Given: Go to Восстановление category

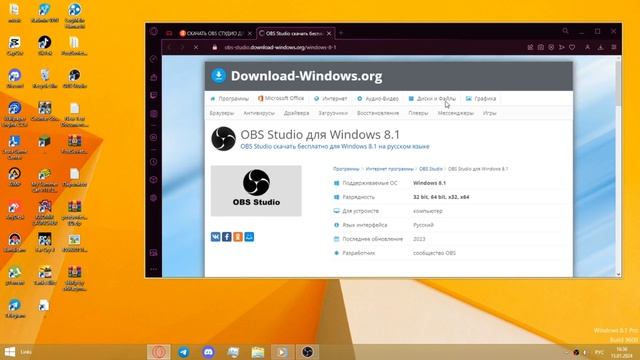Looking at the screenshot, I should (378, 113).
